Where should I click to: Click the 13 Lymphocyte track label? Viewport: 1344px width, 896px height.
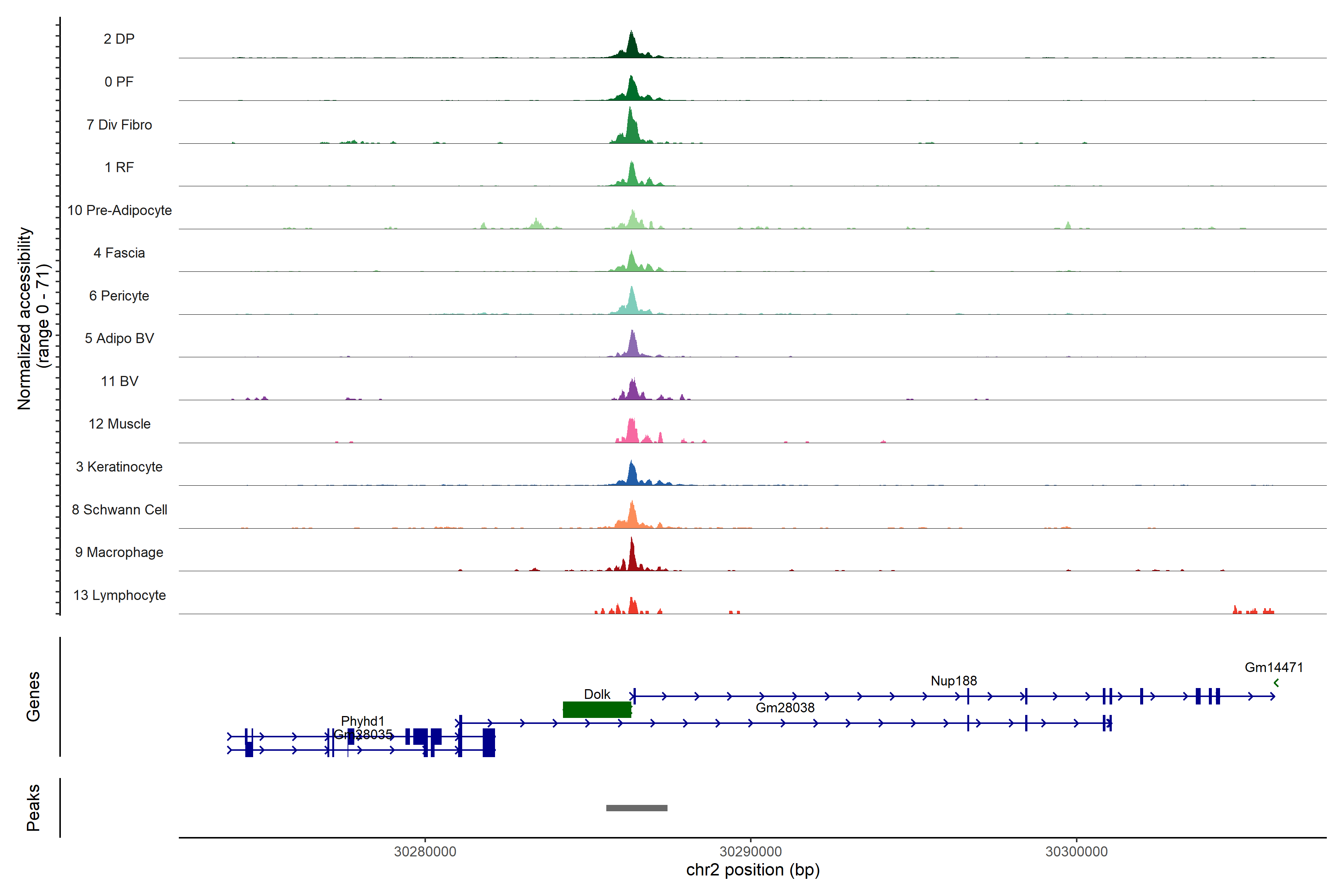(x=119, y=595)
